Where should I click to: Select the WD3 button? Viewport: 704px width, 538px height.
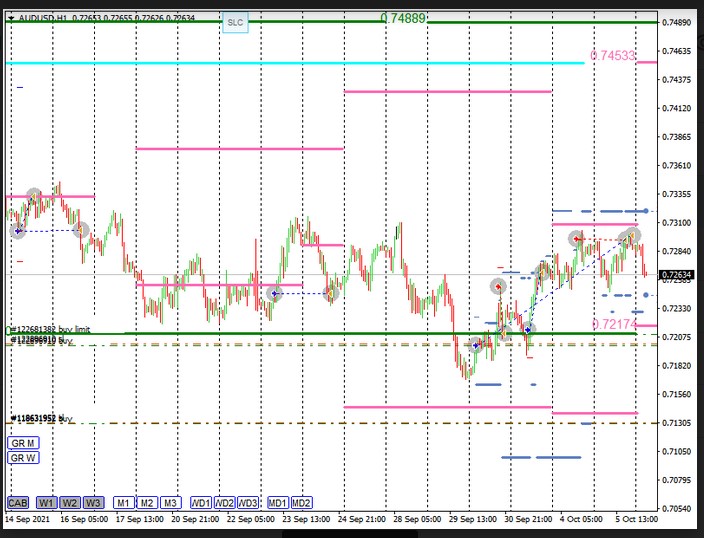(248, 502)
